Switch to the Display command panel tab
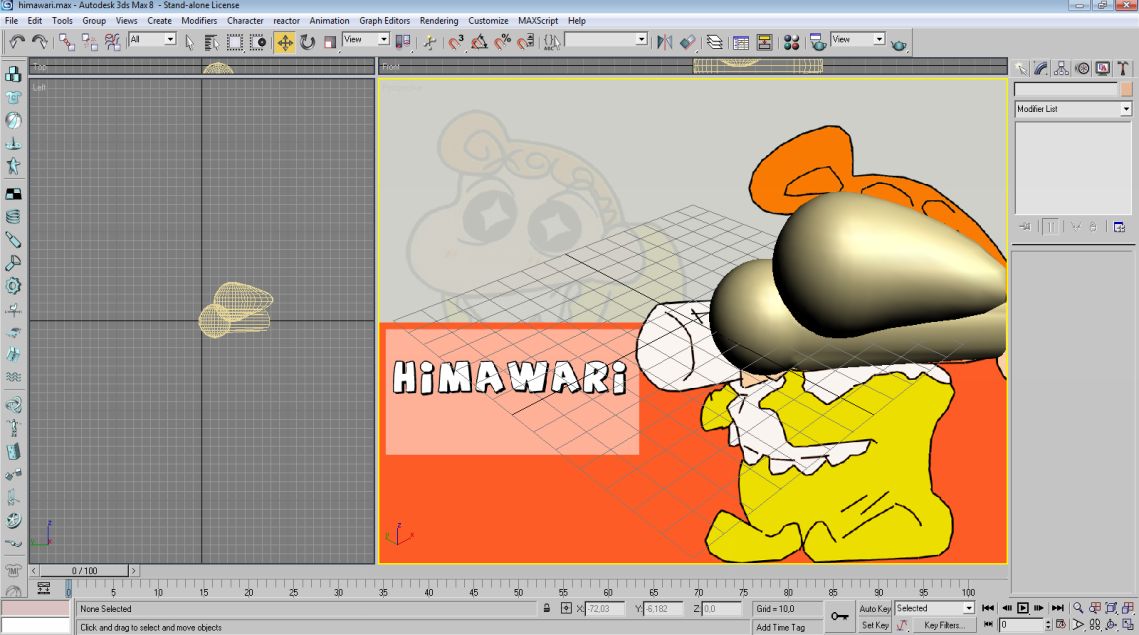Image resolution: width=1139 pixels, height=635 pixels. [1103, 68]
